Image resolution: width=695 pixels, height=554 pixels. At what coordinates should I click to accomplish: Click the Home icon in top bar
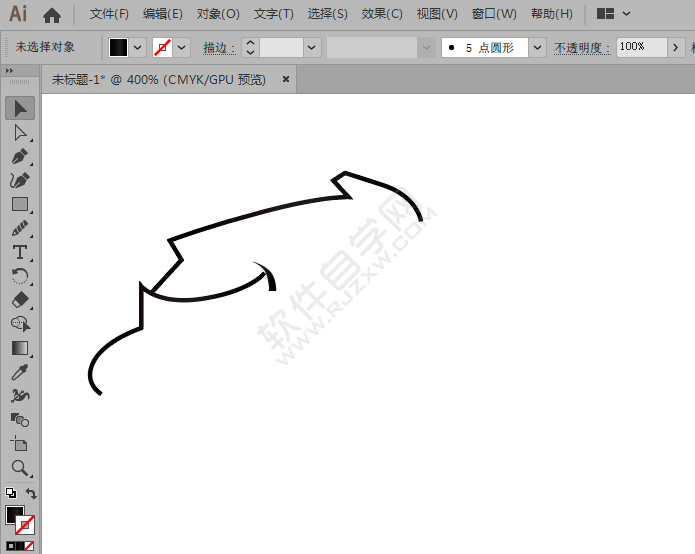[x=52, y=15]
